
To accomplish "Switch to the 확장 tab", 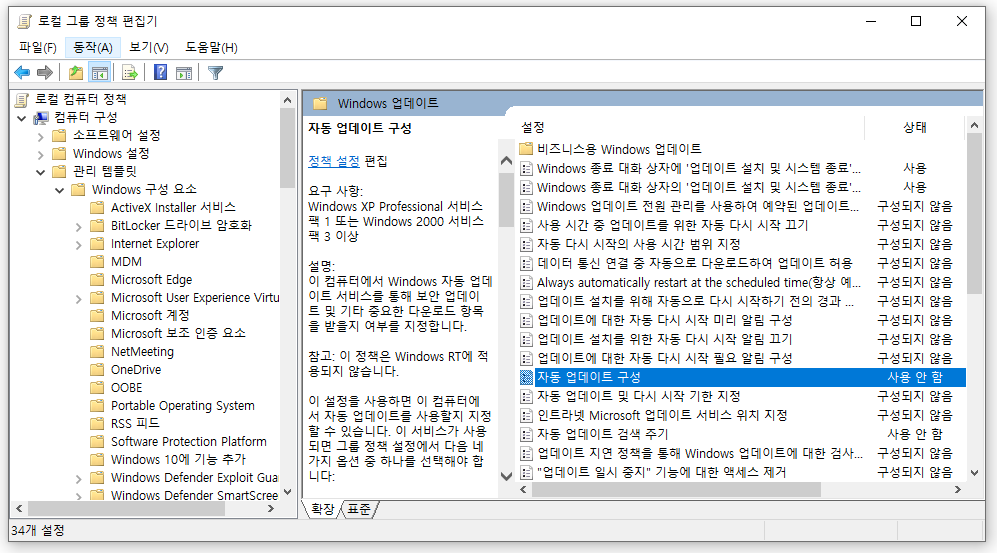I will [x=322, y=509].
